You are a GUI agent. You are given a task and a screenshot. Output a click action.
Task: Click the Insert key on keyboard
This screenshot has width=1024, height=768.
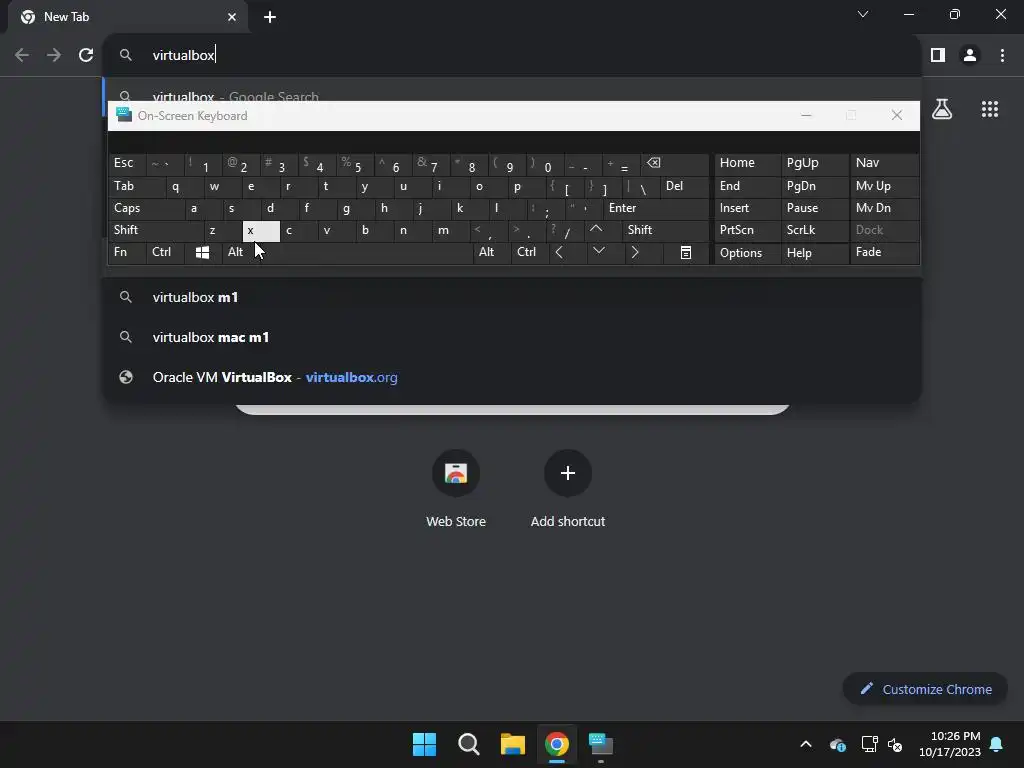[x=747, y=208]
